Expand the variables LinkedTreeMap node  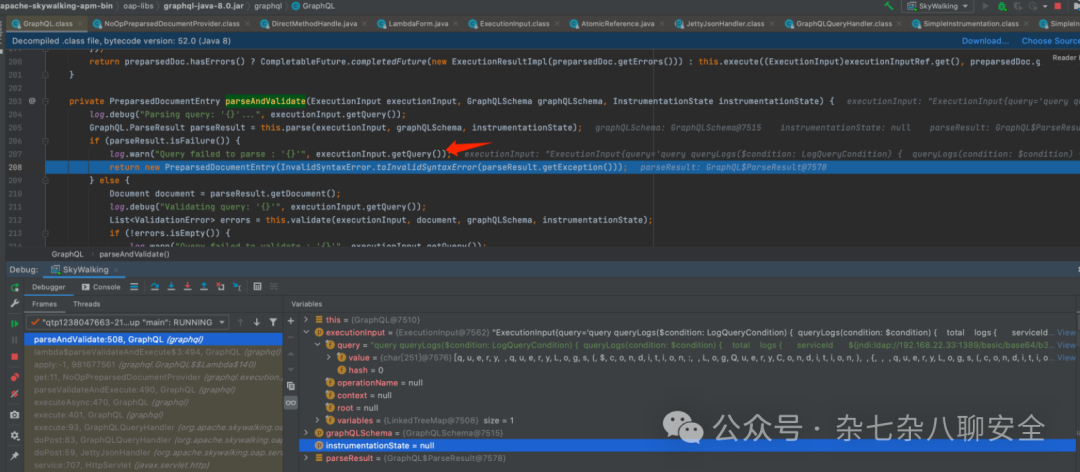coord(317,420)
